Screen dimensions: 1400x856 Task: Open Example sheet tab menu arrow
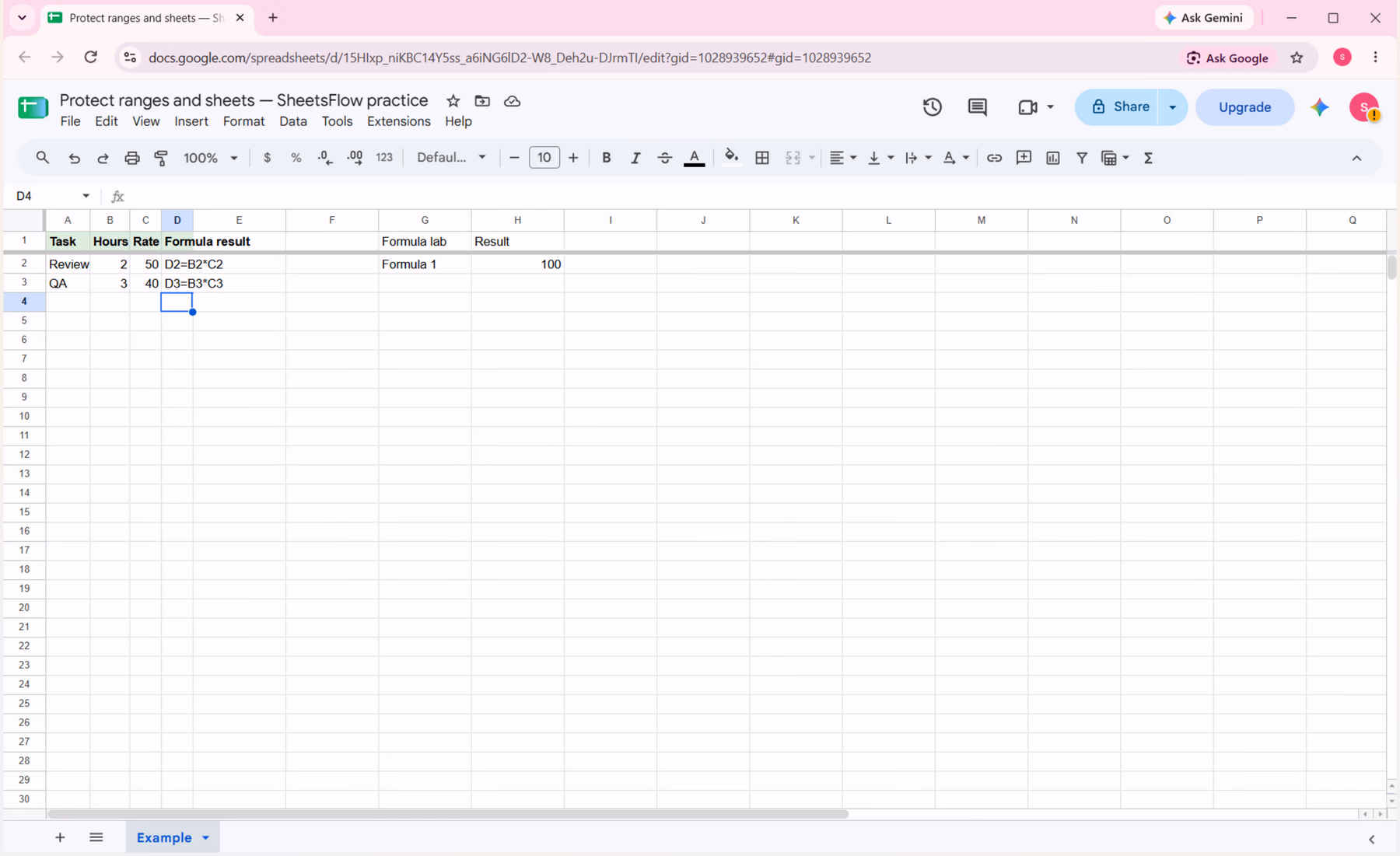[x=205, y=838]
